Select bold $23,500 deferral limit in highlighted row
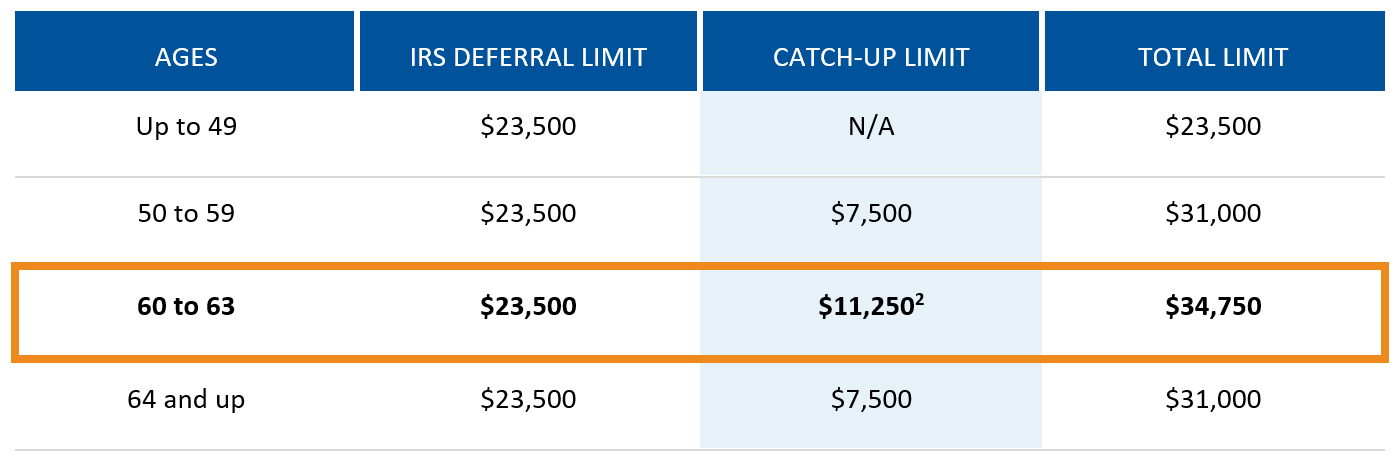This screenshot has width=1397, height=460. click(528, 306)
